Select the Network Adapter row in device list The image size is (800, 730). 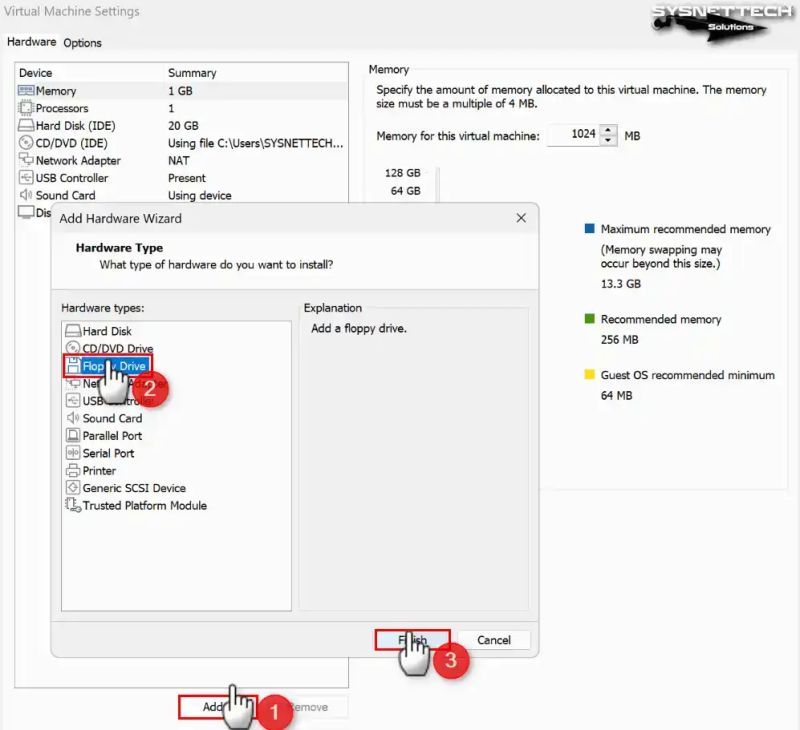[182, 160]
